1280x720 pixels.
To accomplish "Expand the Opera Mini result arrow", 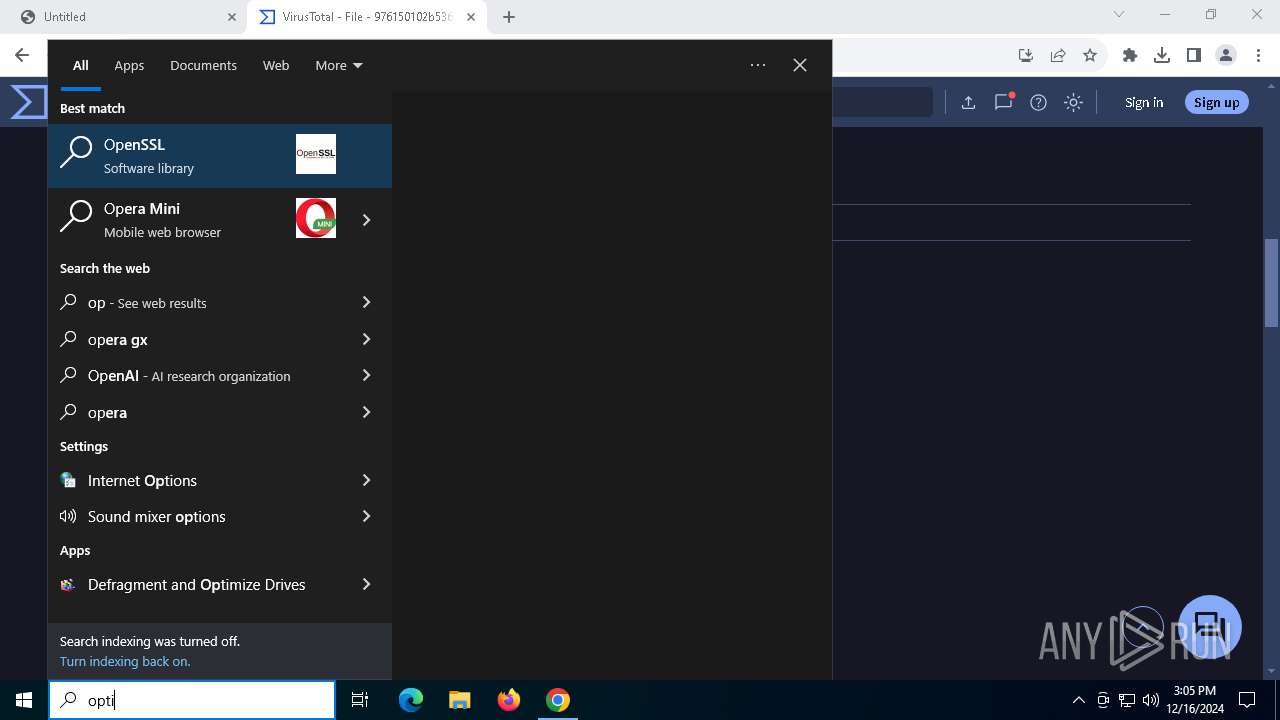I will 366,220.
